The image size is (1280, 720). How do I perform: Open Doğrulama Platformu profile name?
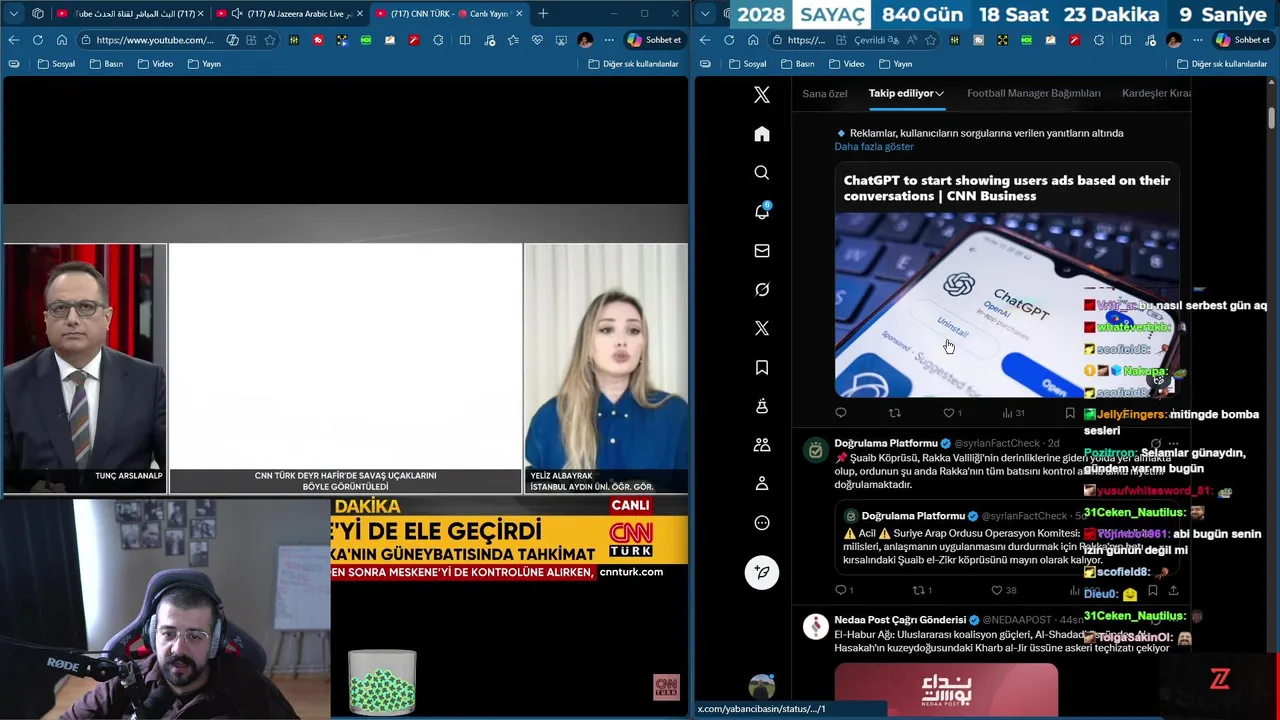(886, 443)
